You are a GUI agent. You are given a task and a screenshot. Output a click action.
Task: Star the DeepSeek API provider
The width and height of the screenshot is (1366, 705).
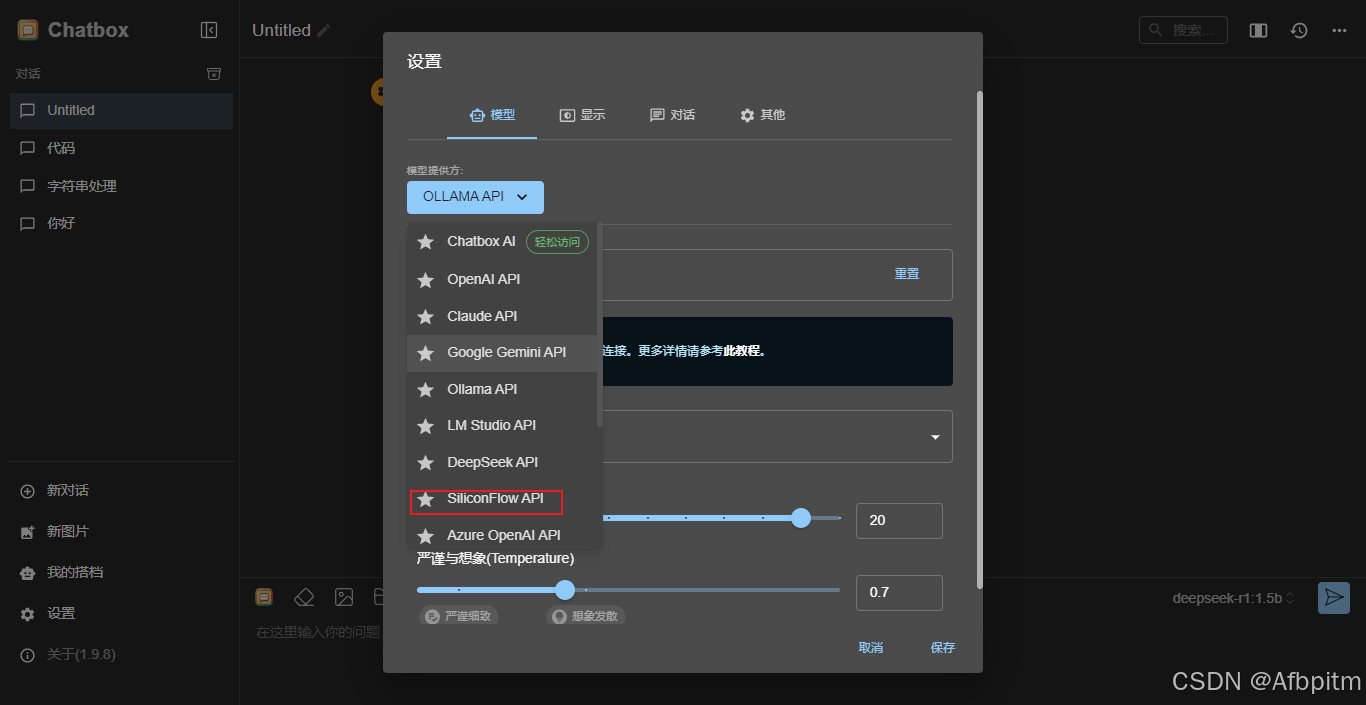pyautogui.click(x=426, y=463)
